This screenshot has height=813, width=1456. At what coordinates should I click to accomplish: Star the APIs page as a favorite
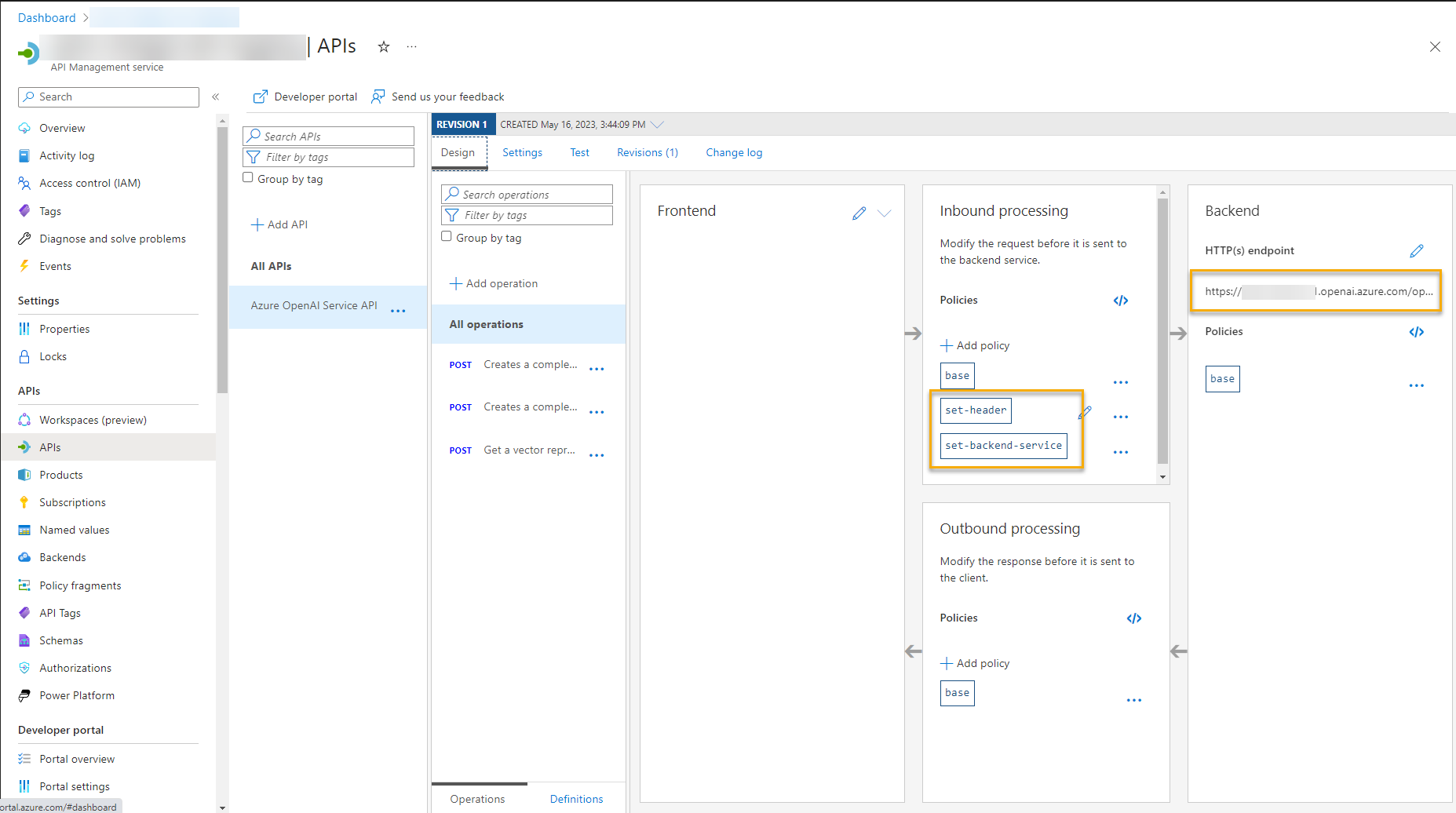coord(384,47)
